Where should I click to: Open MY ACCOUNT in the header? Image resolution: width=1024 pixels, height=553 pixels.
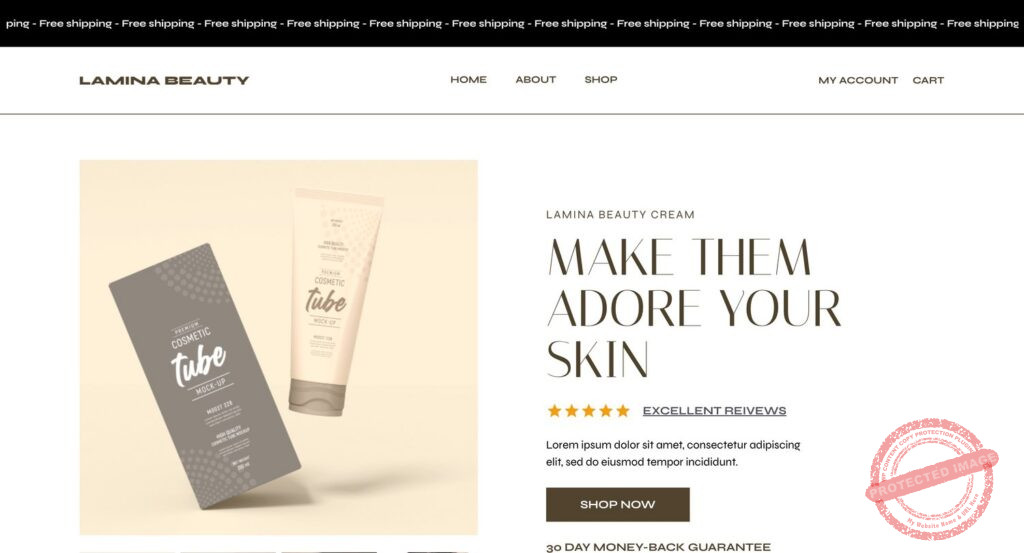pyautogui.click(x=858, y=80)
